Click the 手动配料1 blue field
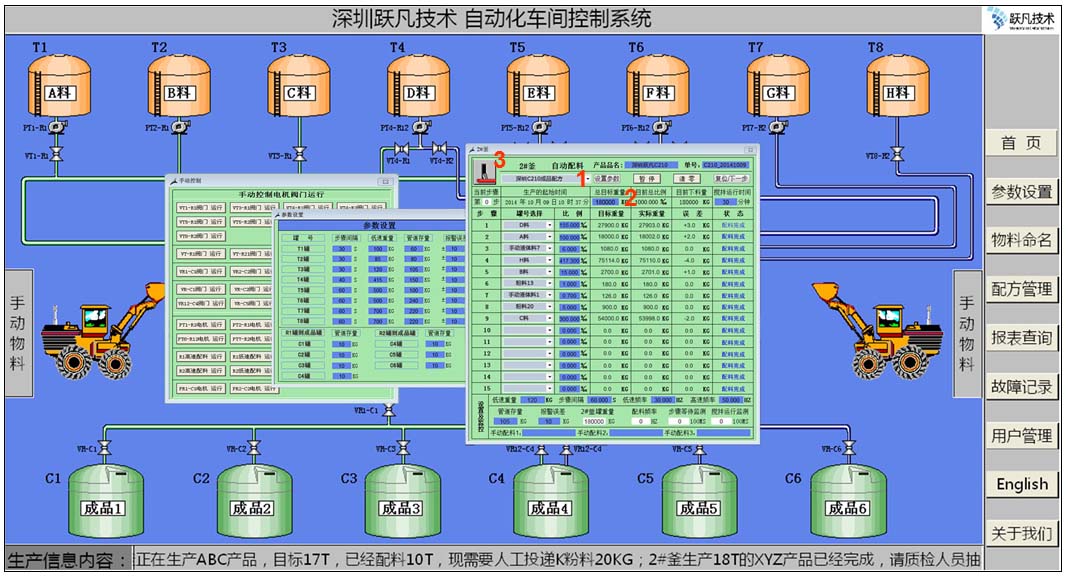Viewport: 1068px width, 576px height. coord(549,433)
